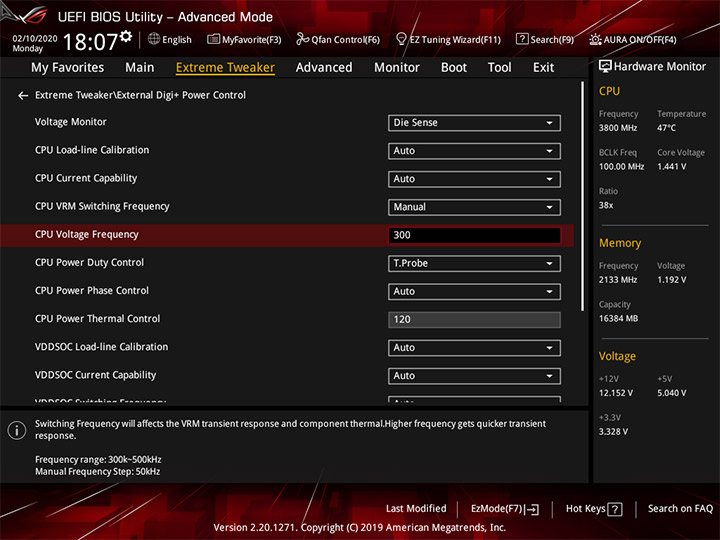Open the Advanced tab
This screenshot has height=540, width=720.
[x=324, y=68]
